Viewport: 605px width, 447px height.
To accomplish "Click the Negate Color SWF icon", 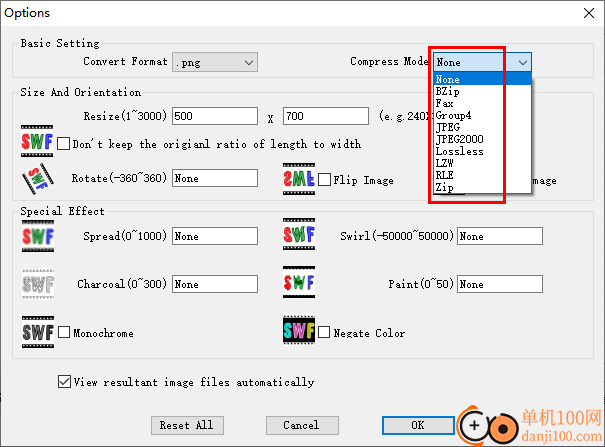I will coord(299,330).
